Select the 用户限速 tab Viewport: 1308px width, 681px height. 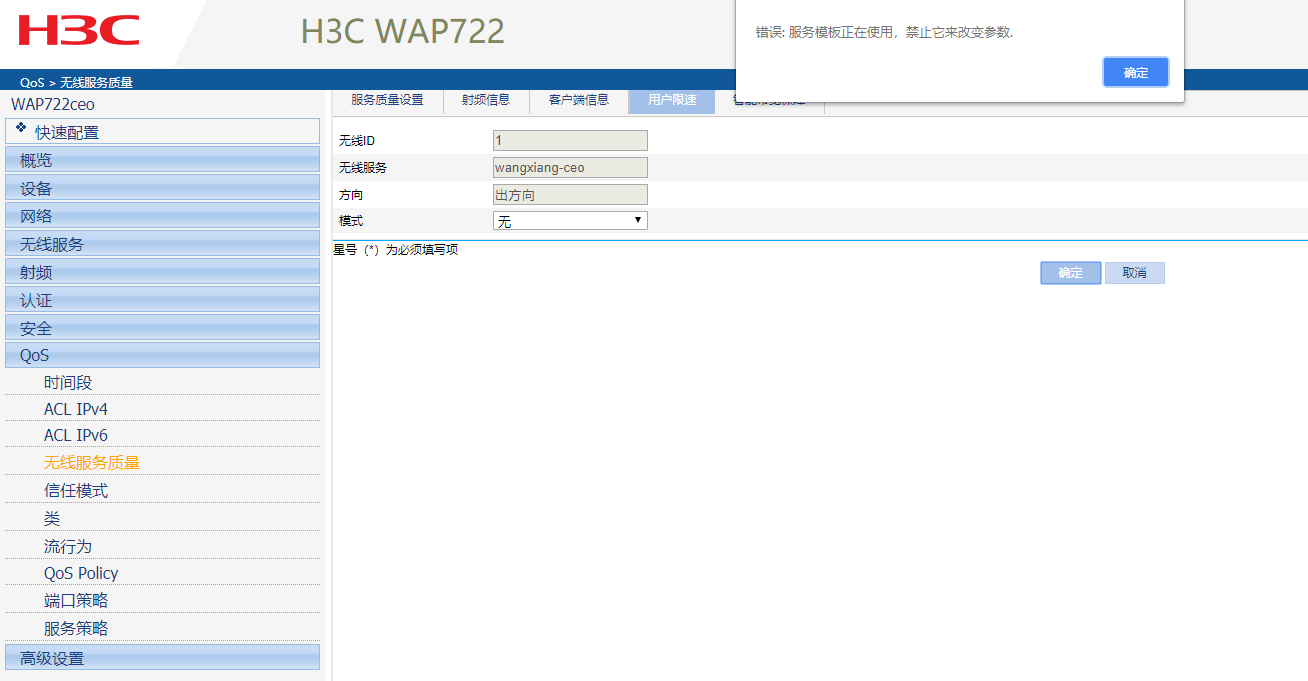pyautogui.click(x=672, y=100)
